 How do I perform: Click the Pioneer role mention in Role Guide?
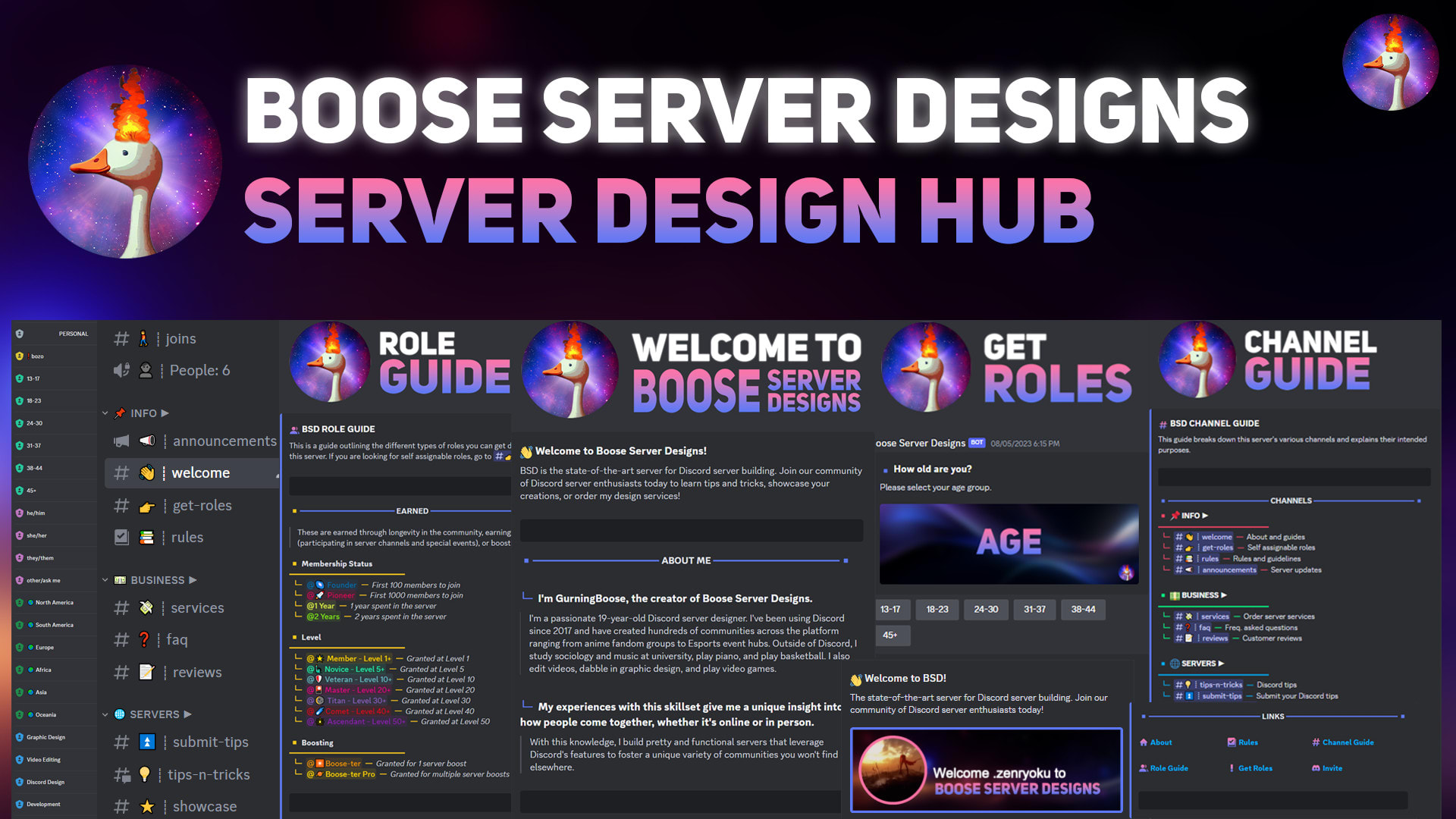(331, 595)
